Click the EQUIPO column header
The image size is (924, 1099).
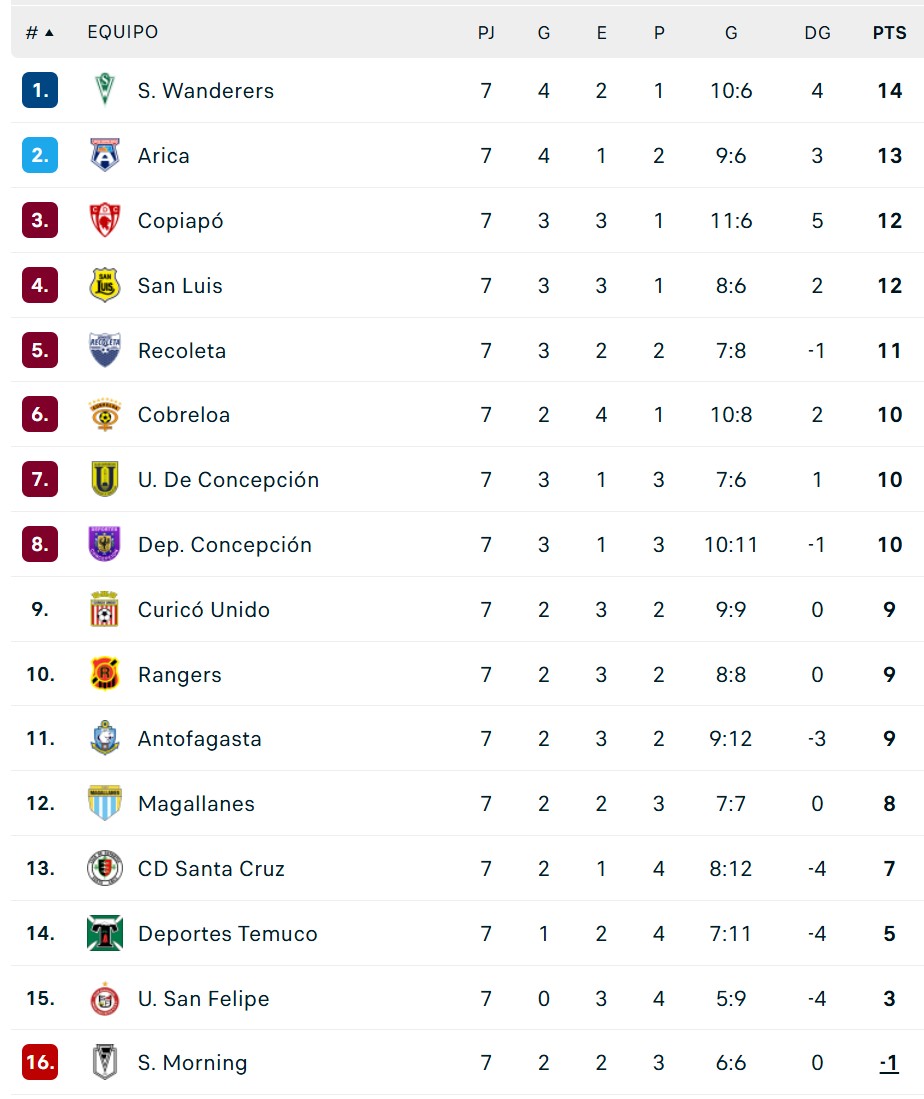(123, 32)
